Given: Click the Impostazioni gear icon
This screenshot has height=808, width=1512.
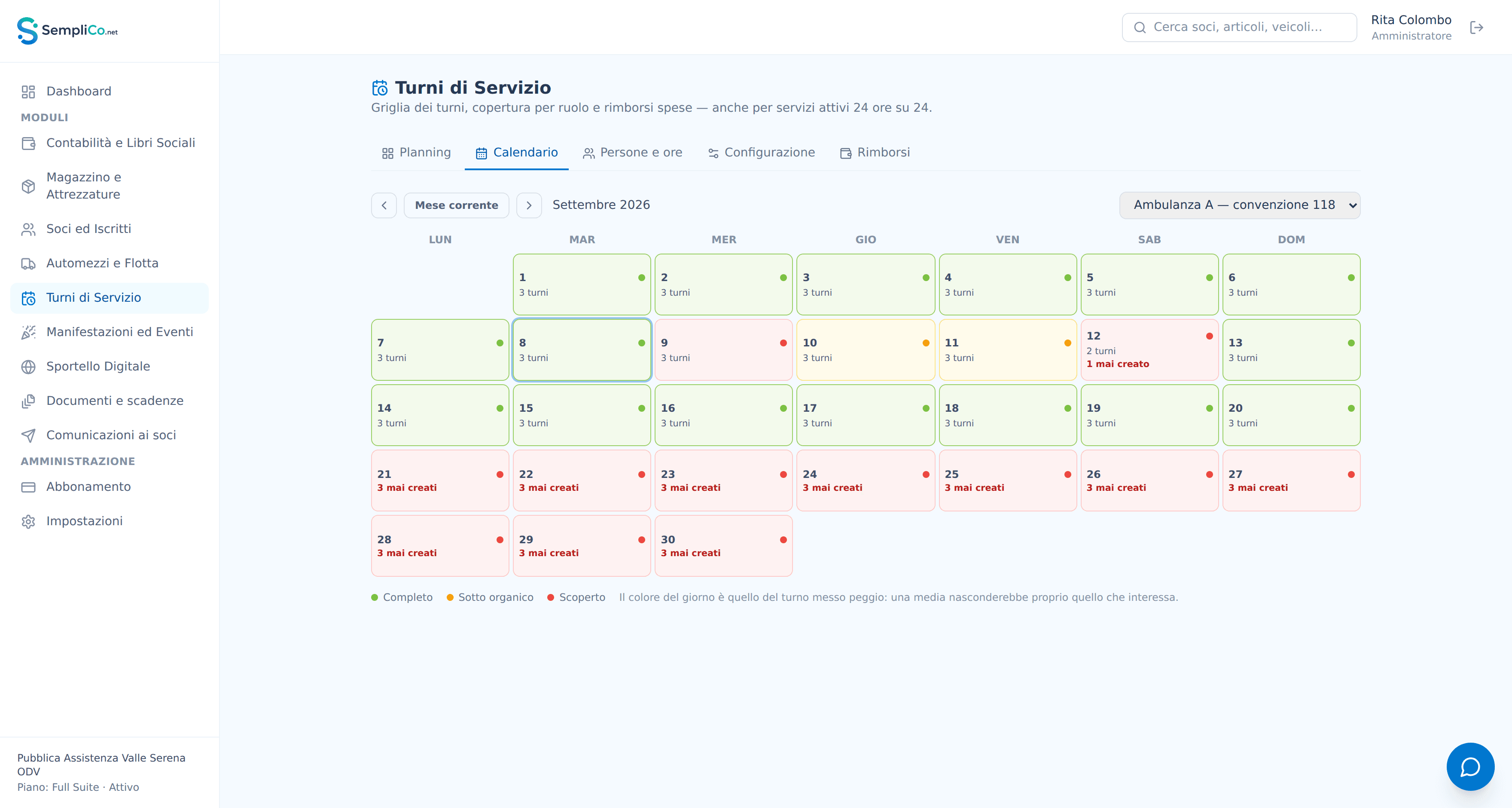Looking at the screenshot, I should 28,521.
